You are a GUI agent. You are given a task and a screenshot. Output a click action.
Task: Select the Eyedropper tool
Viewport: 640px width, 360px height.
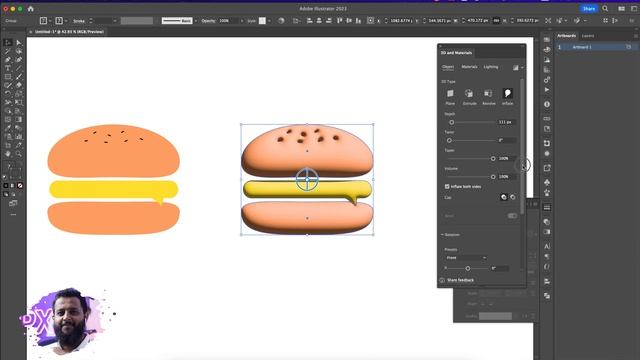click(8, 128)
